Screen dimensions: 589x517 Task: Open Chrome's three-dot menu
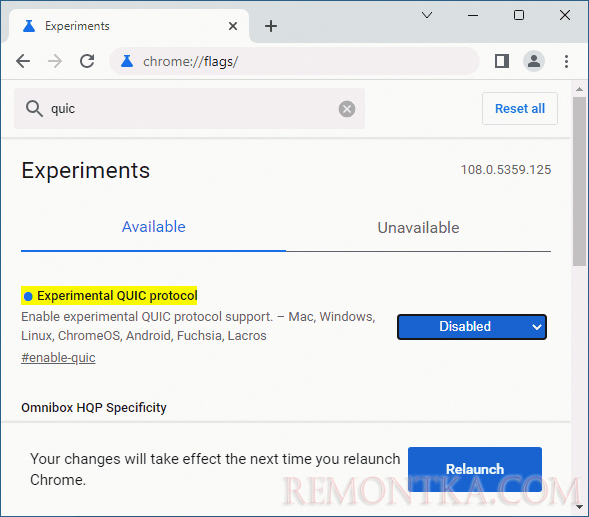pyautogui.click(x=566, y=61)
